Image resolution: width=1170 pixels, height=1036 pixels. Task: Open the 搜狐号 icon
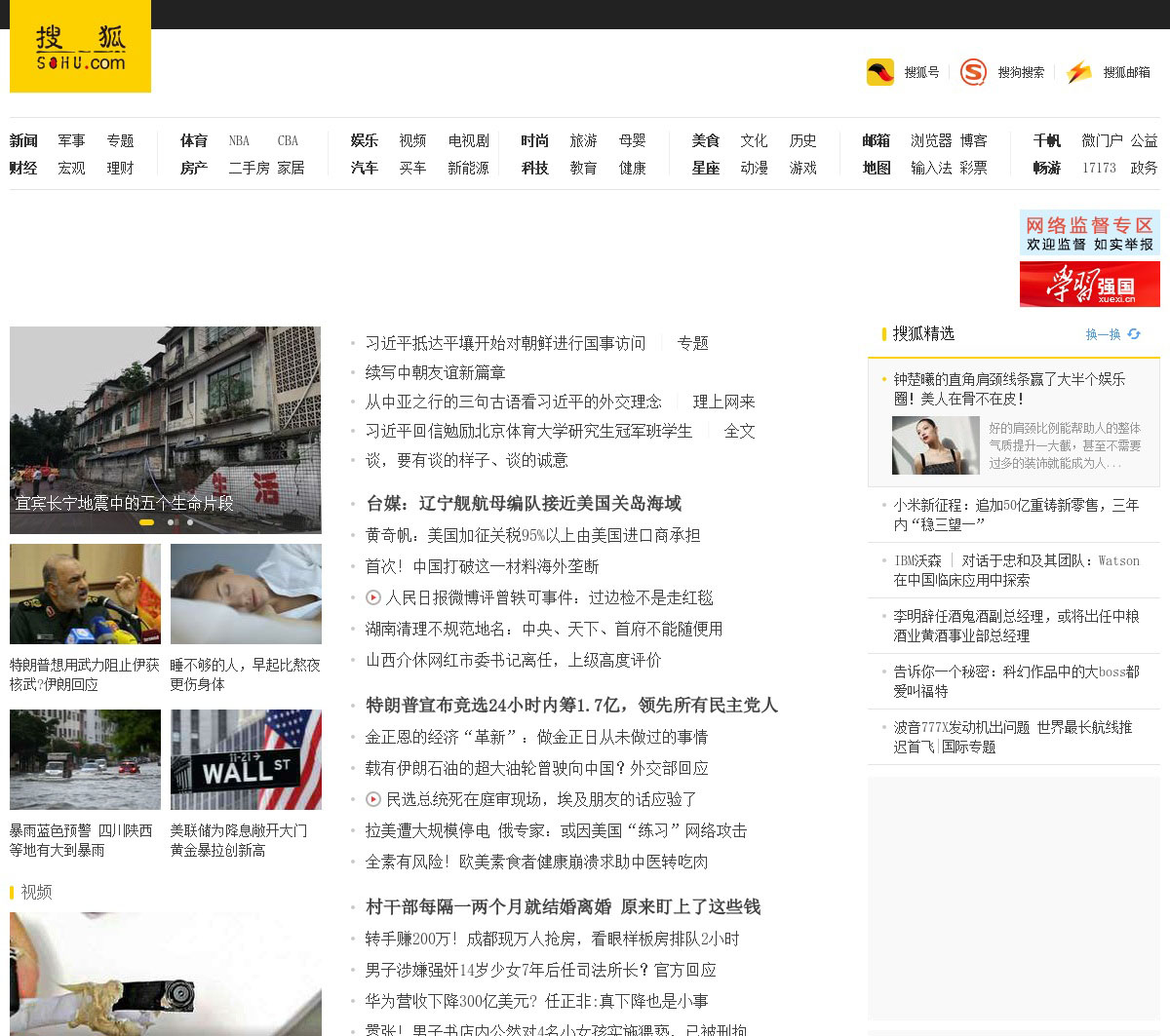880,72
